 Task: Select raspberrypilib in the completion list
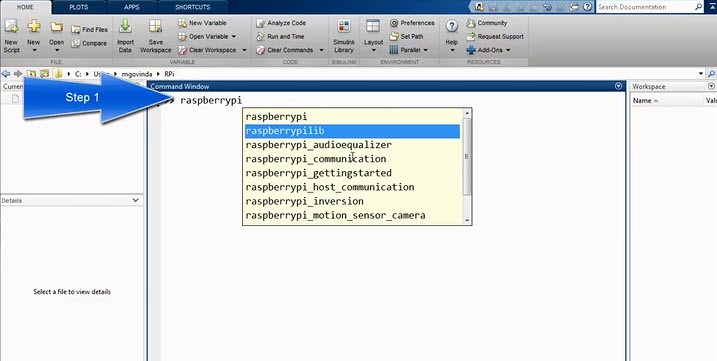tap(352, 131)
